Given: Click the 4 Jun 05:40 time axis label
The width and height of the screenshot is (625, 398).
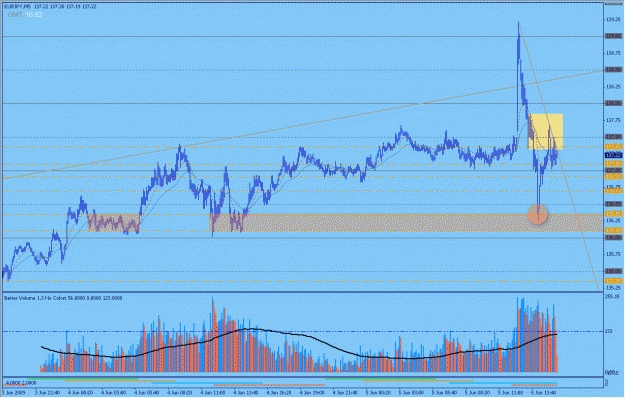Looking at the screenshot, I should point(148,392).
